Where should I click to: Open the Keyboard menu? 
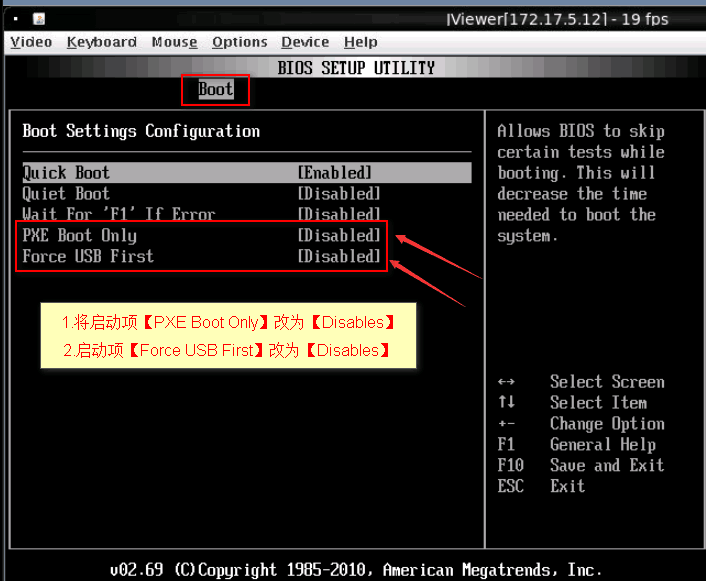point(101,42)
